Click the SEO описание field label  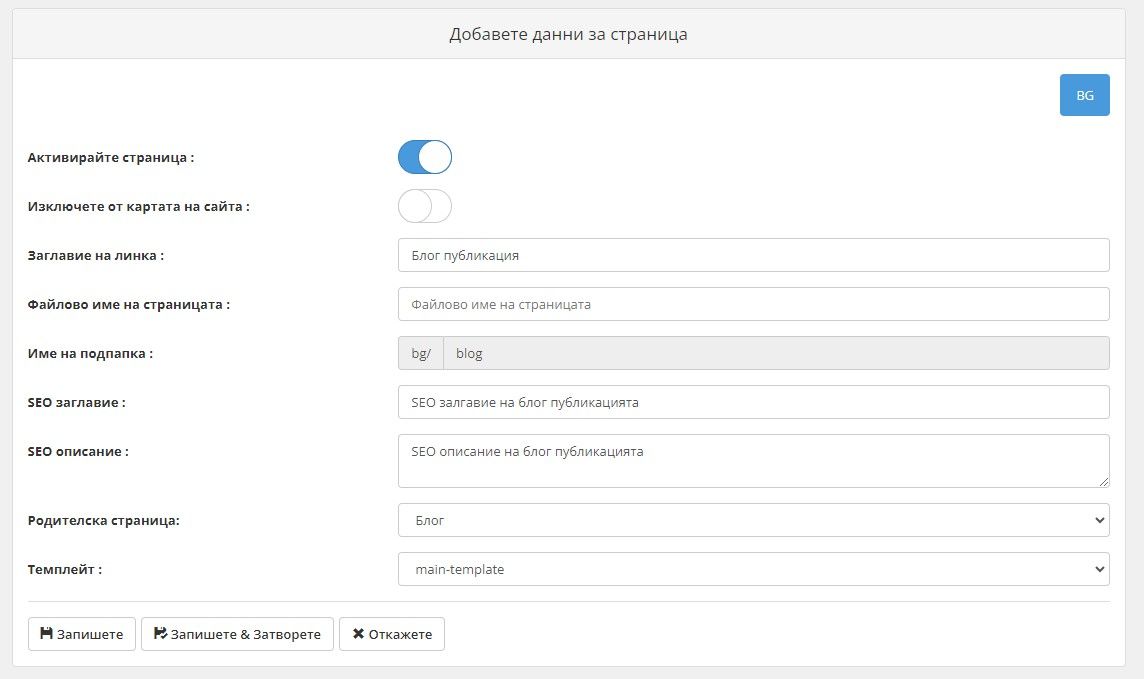tap(78, 451)
